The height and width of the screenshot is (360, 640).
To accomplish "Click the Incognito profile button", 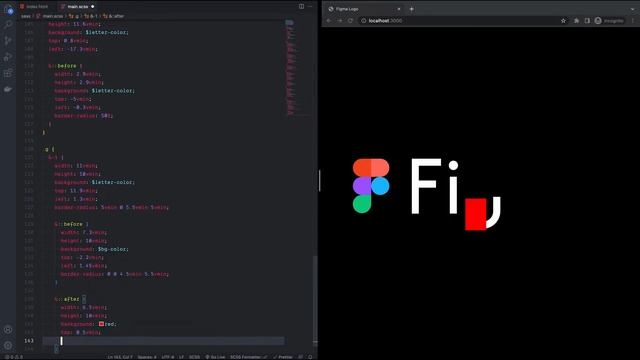I will tap(609, 20).
